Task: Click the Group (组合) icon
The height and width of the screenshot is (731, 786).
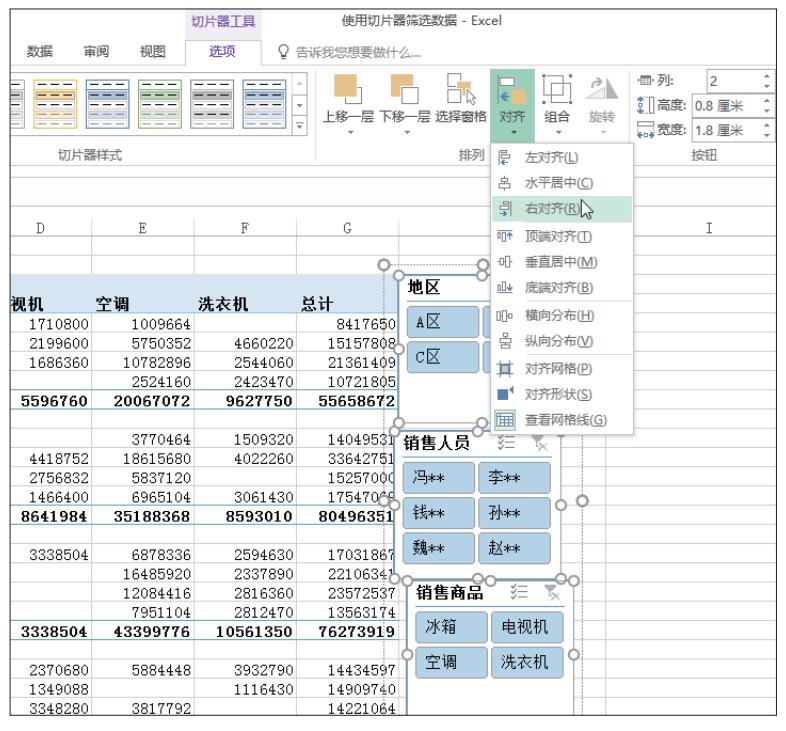Action: [x=557, y=88]
